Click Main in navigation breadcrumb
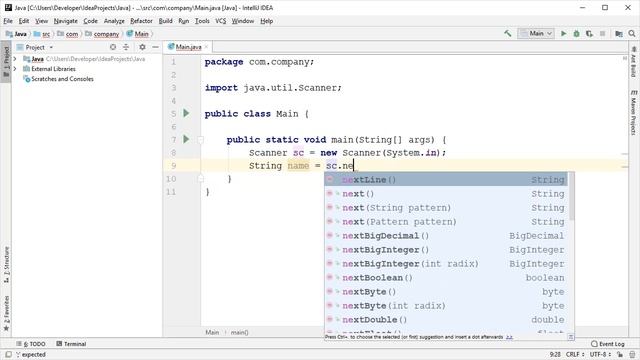640x360 pixels. [141, 34]
